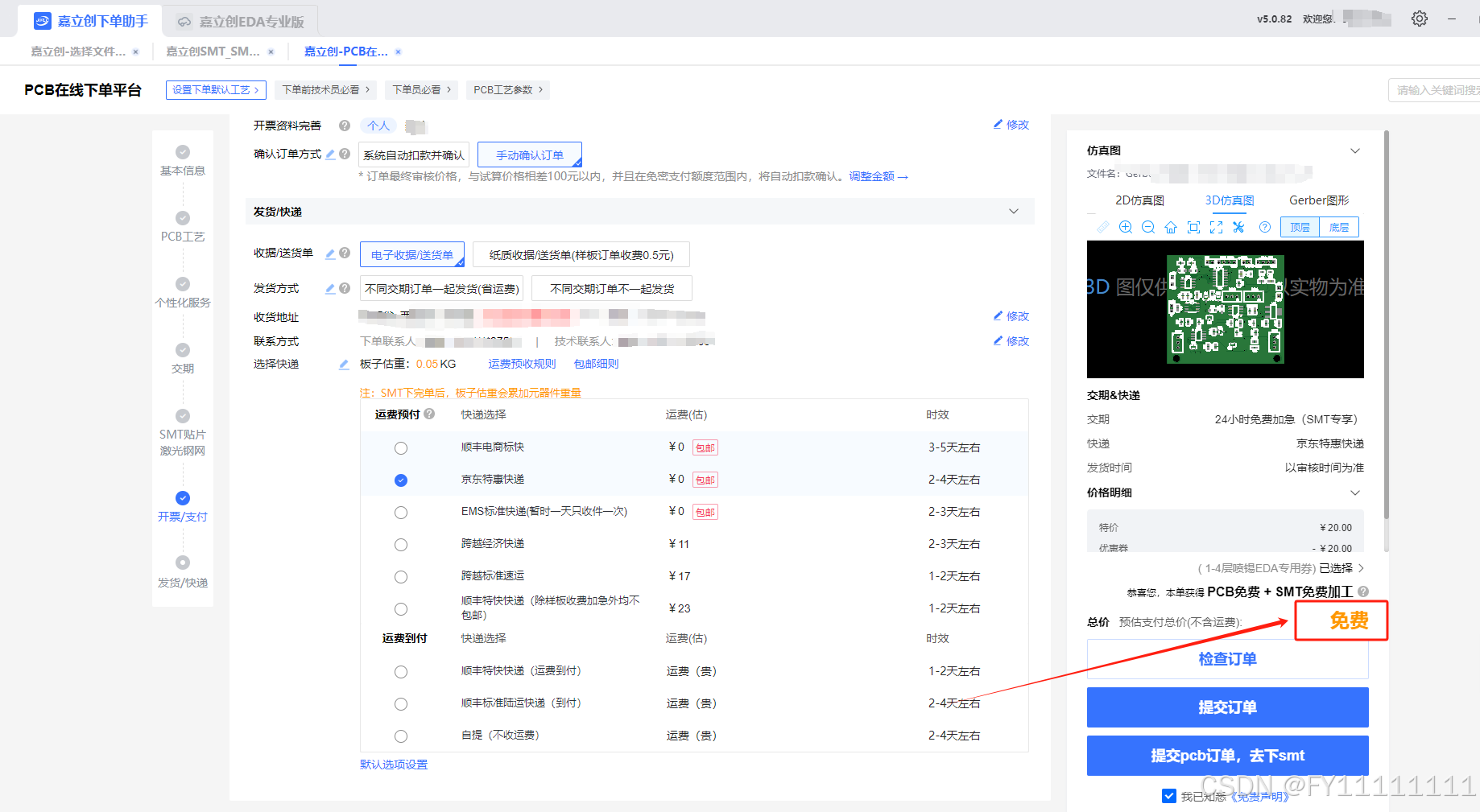Select 顺丰标准陆运快递（到付）radio
1480x812 pixels.
point(401,704)
